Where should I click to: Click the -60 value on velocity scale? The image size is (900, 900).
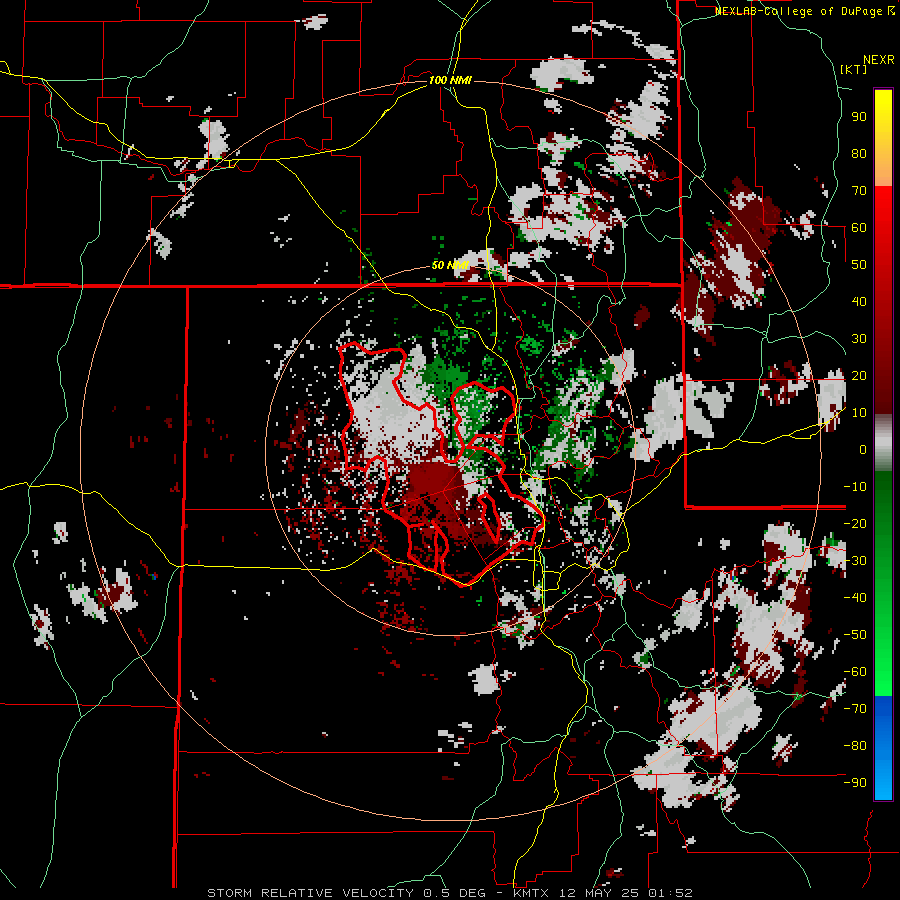(x=855, y=672)
